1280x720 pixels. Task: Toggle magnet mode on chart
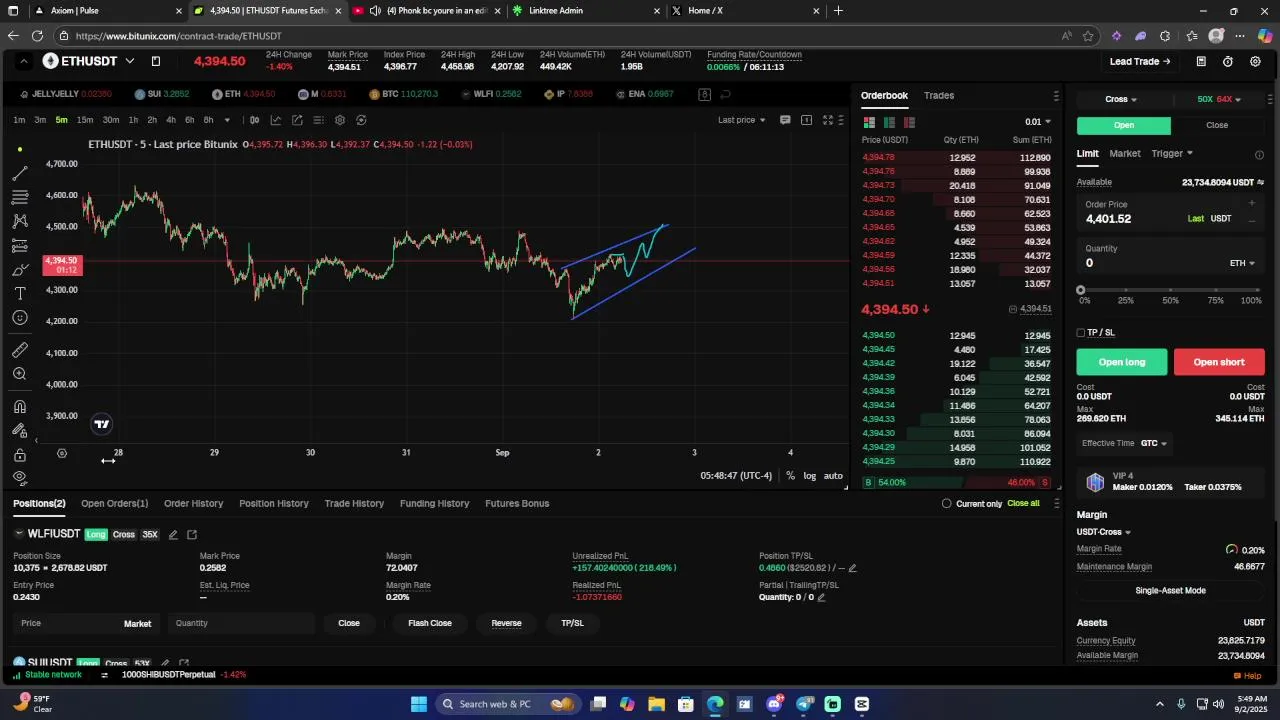click(19, 406)
